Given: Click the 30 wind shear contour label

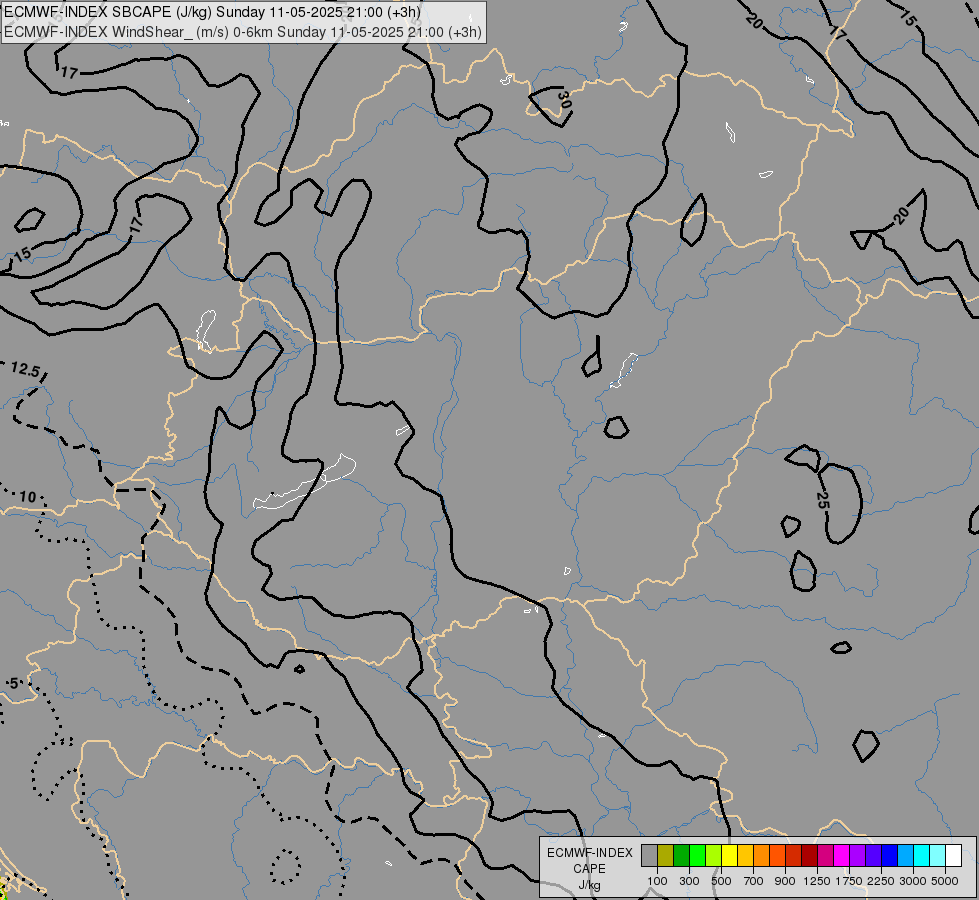Looking at the screenshot, I should coord(564,100).
